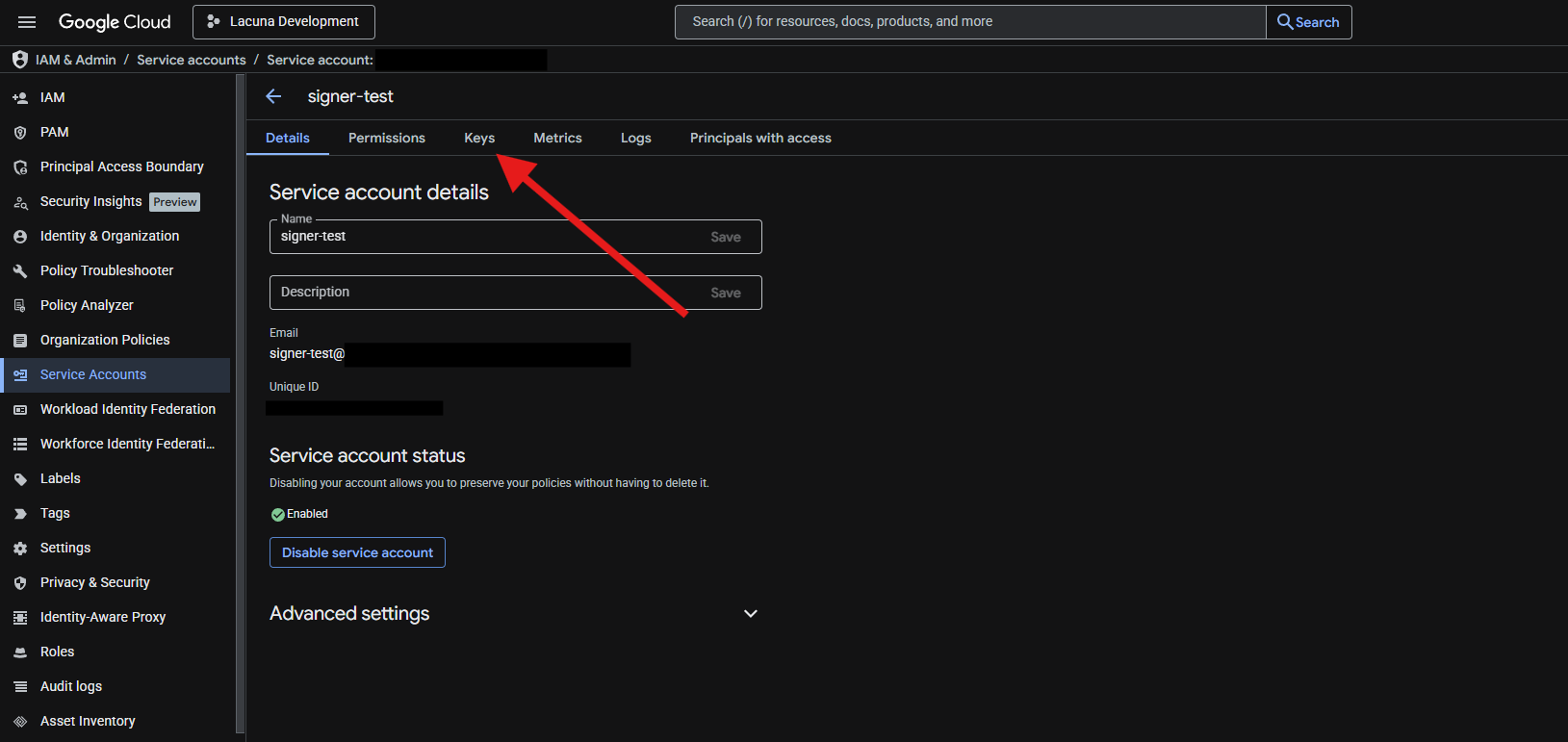This screenshot has height=742, width=1568.
Task: Click the PAM shield icon
Action: click(x=20, y=133)
